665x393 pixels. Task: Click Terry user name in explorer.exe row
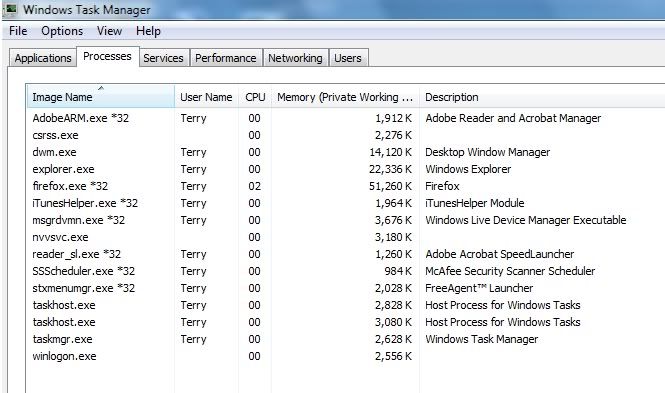click(193, 169)
